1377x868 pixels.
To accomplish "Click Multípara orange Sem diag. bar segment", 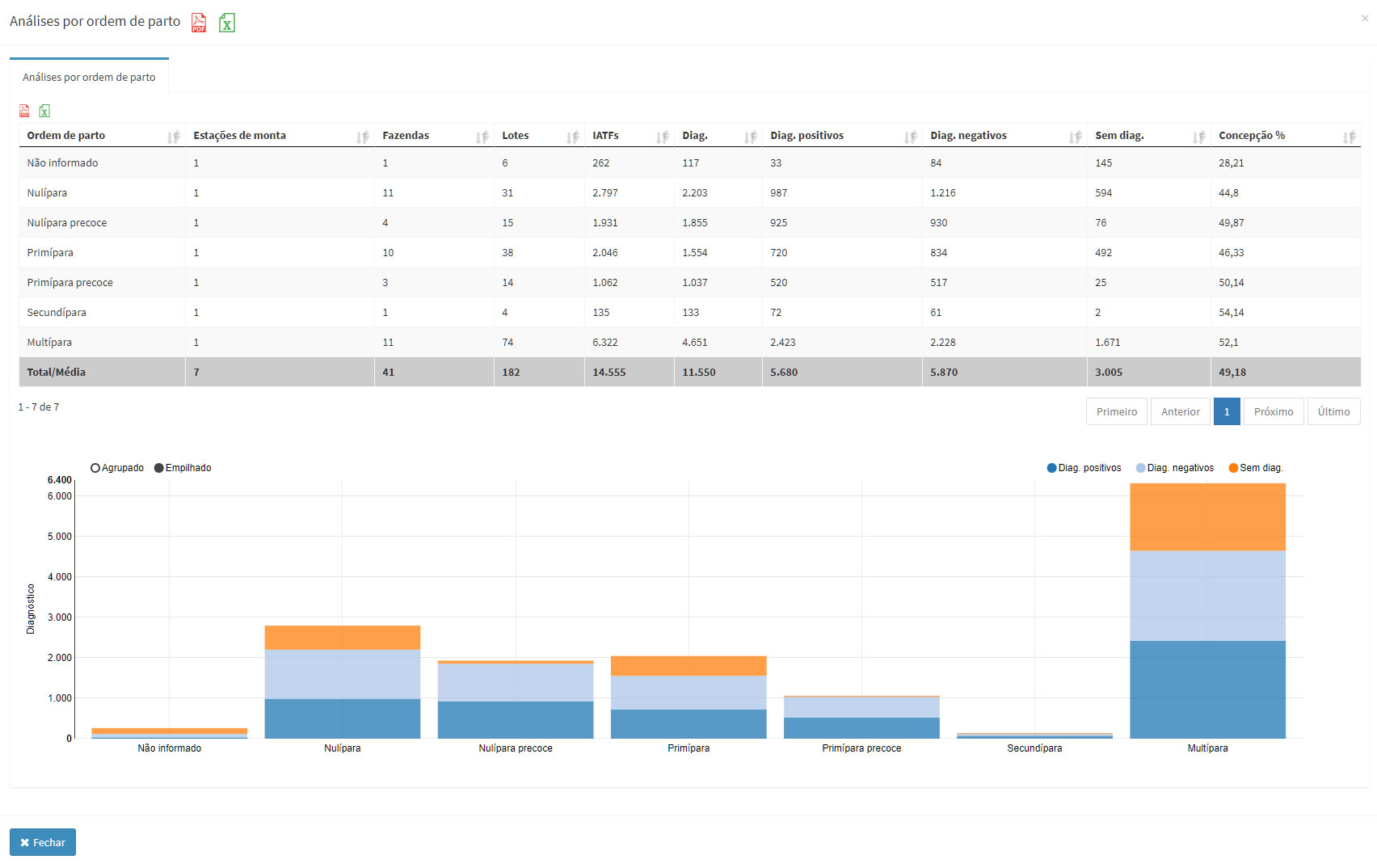I will tap(1207, 517).
